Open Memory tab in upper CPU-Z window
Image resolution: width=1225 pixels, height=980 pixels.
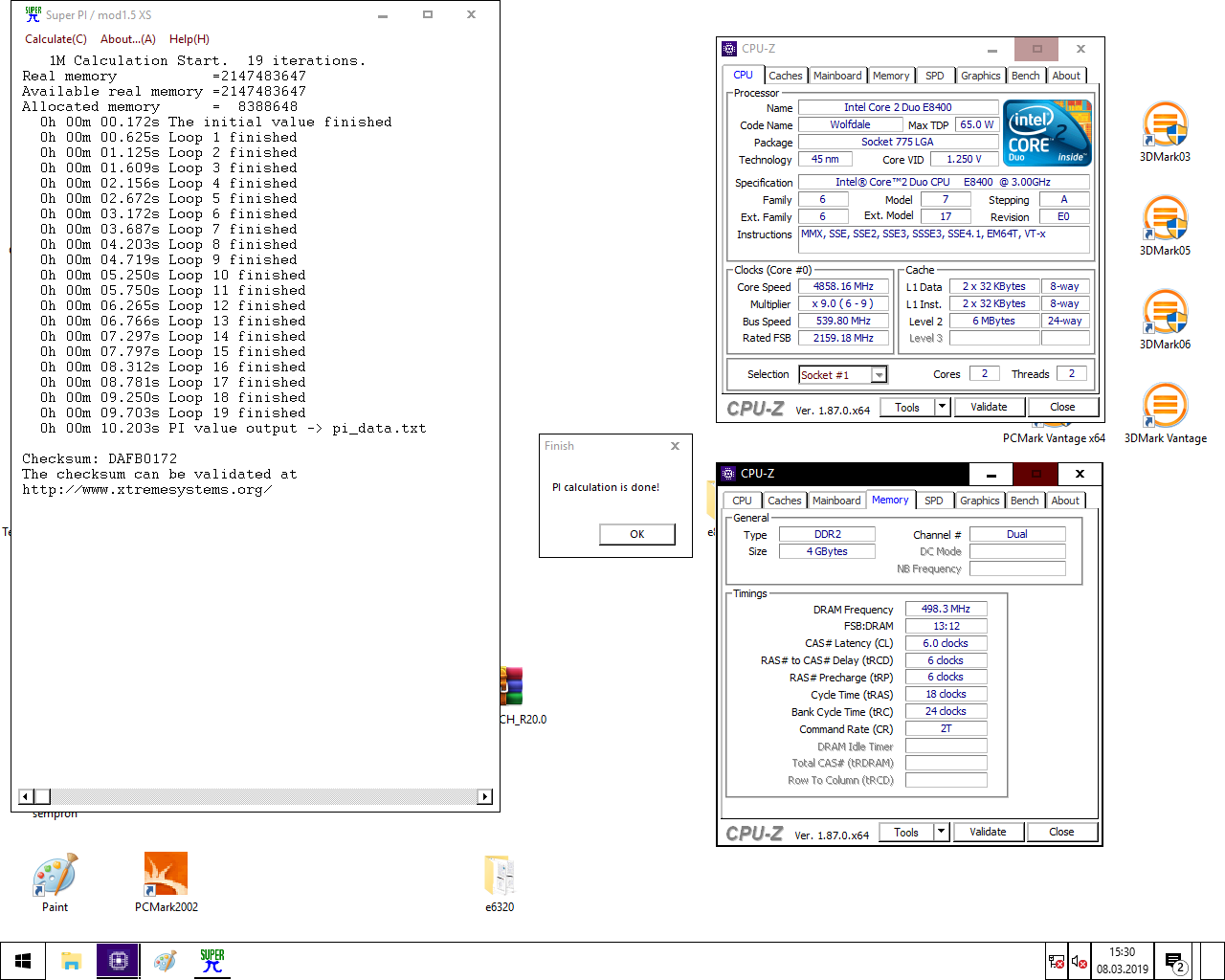(891, 76)
